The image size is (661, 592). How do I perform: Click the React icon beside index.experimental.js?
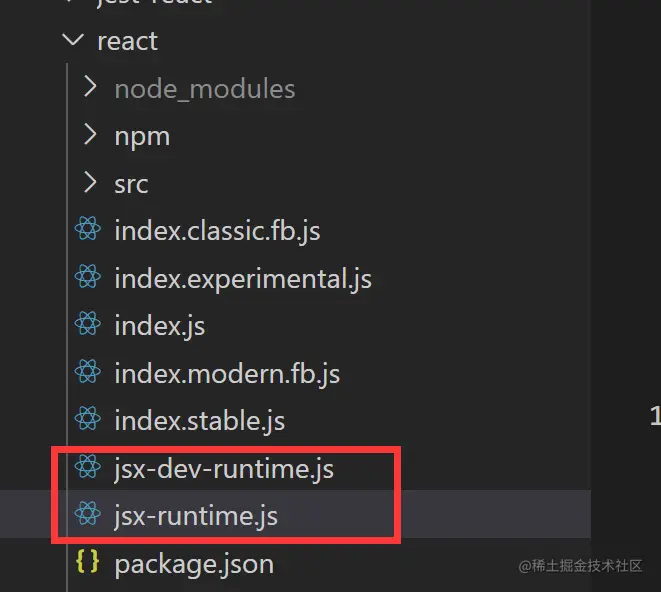88,277
